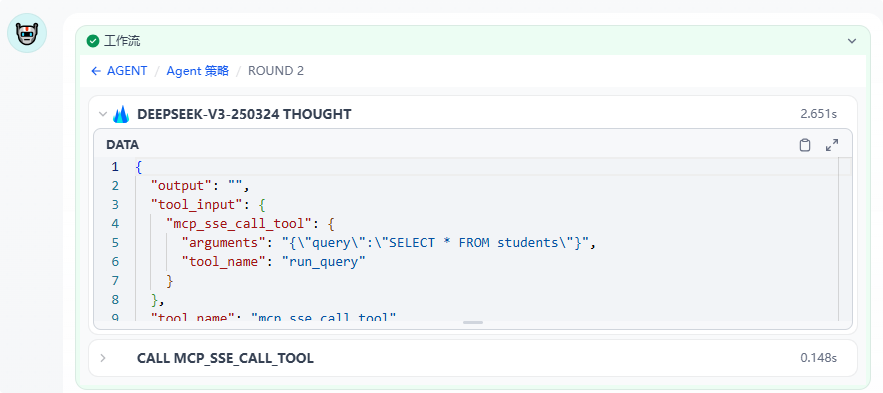Click the code editor vertical scrollbar
The width and height of the screenshot is (883, 393).
(845, 239)
